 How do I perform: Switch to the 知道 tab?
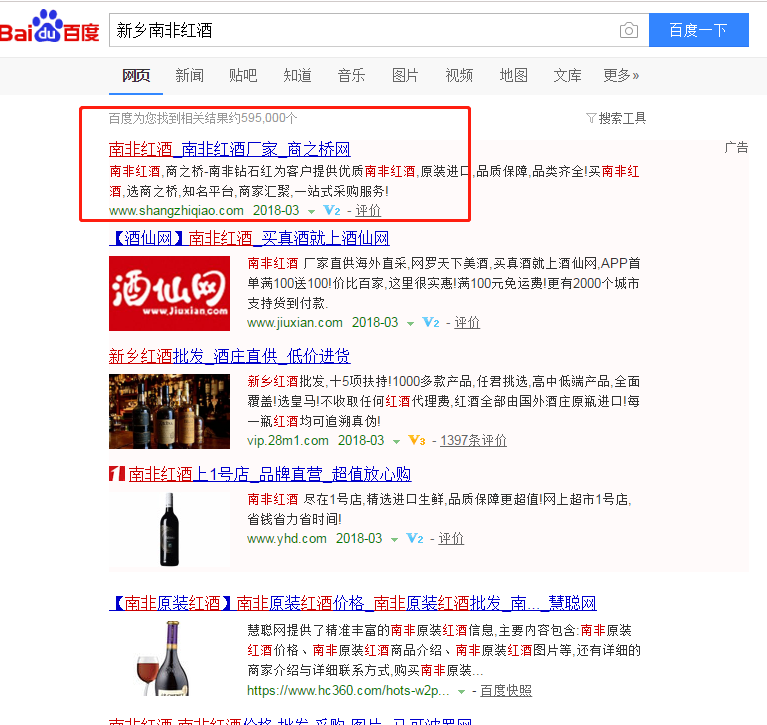(x=297, y=75)
